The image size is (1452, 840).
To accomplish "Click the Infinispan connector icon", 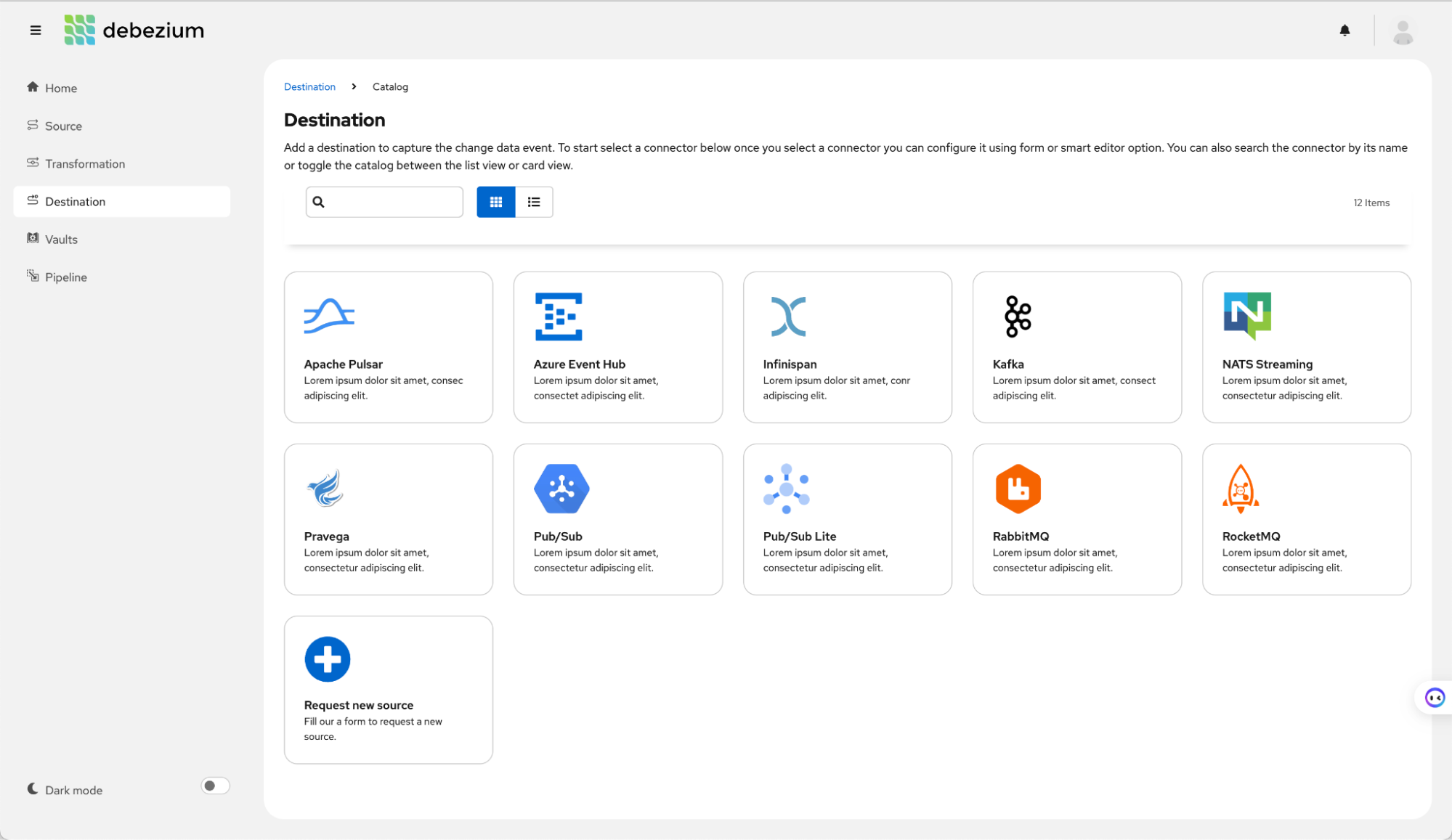I will pyautogui.click(x=788, y=316).
